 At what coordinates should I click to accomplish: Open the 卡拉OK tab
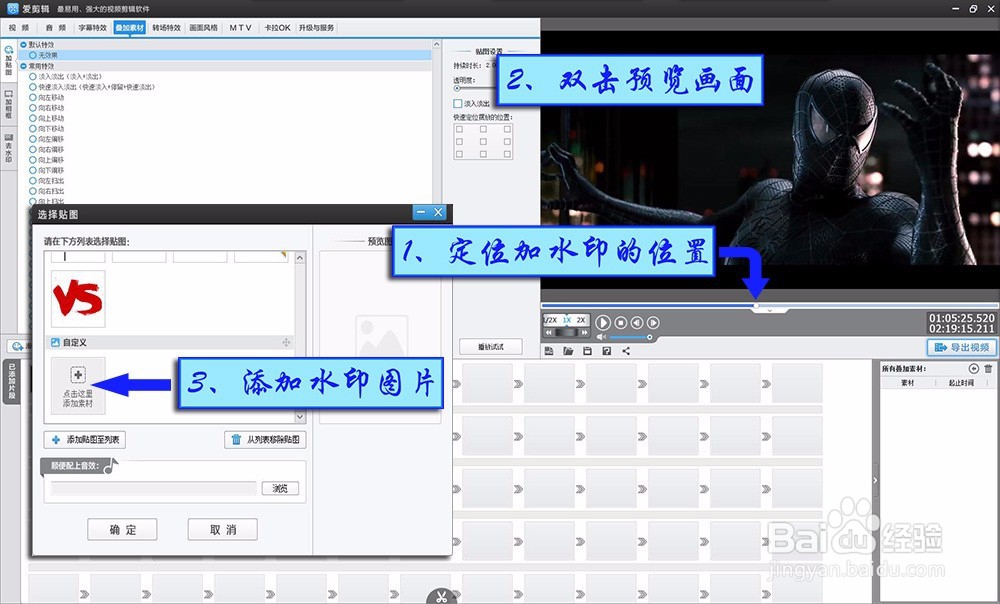(x=277, y=27)
